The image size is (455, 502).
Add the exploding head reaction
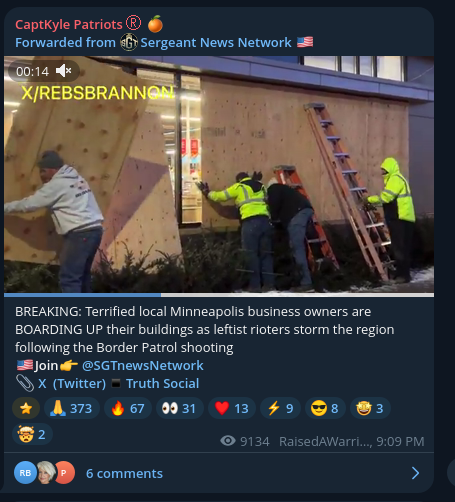32,434
